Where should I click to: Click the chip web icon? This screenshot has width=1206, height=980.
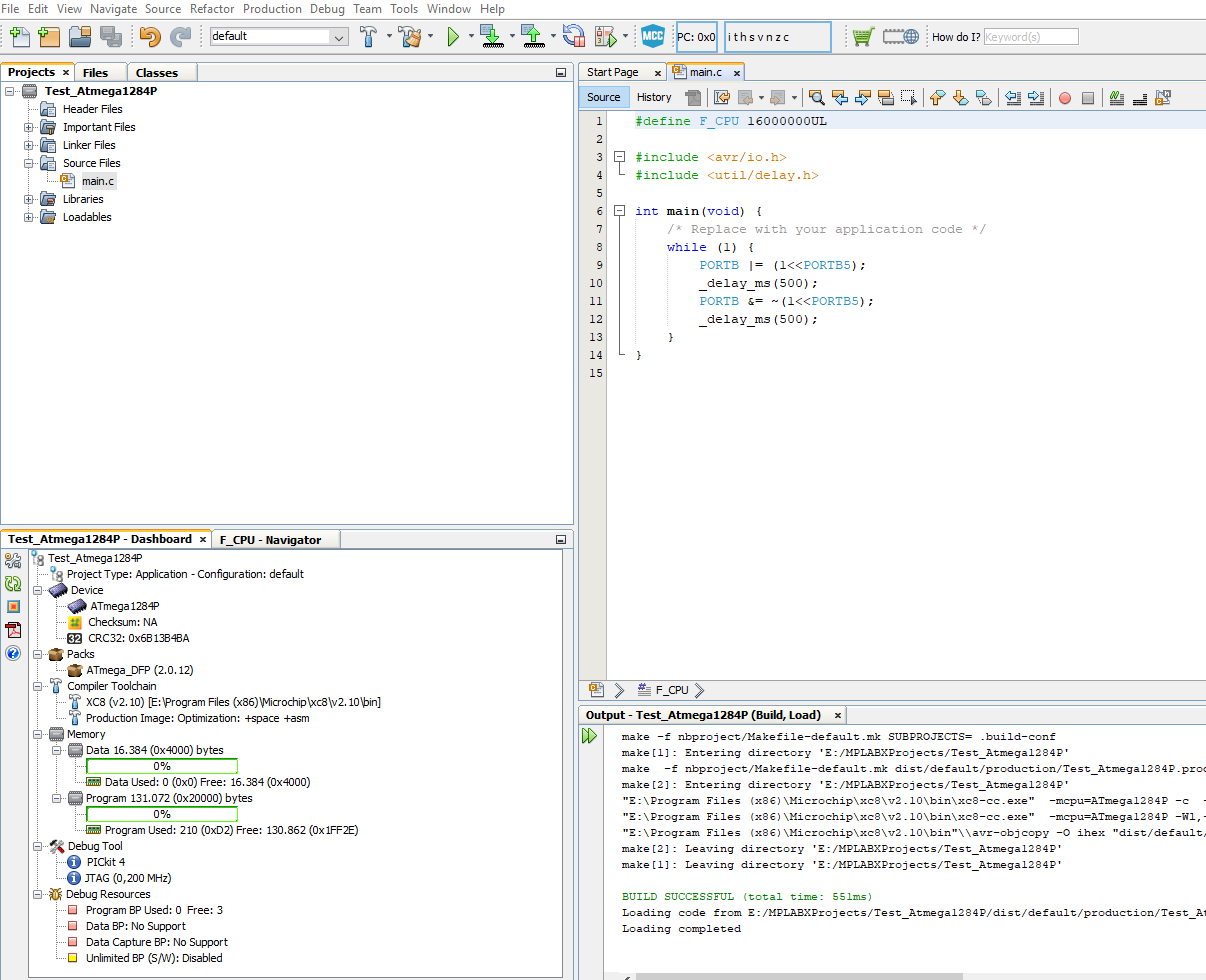[900, 37]
